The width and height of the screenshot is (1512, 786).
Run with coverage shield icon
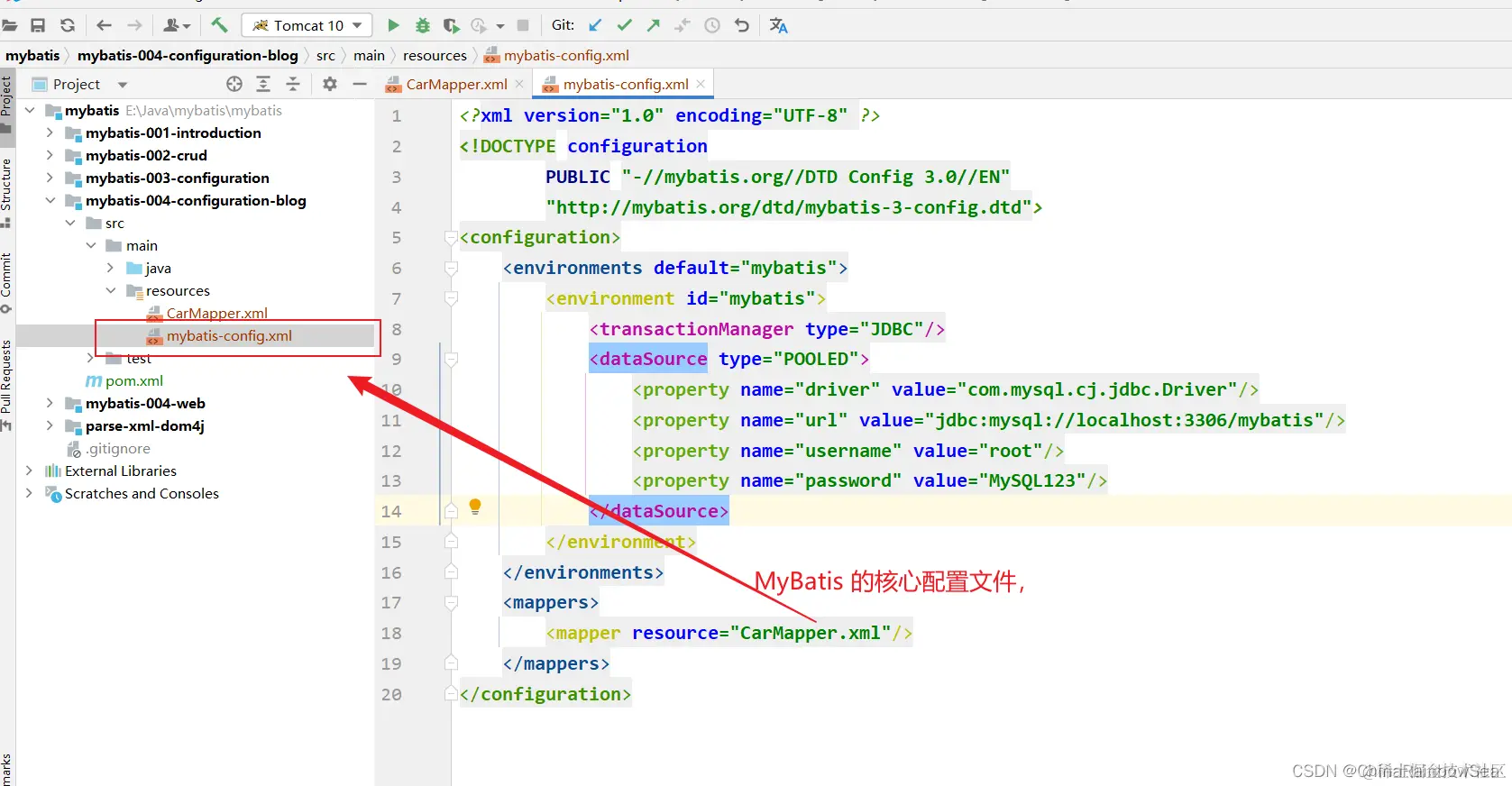tap(452, 25)
